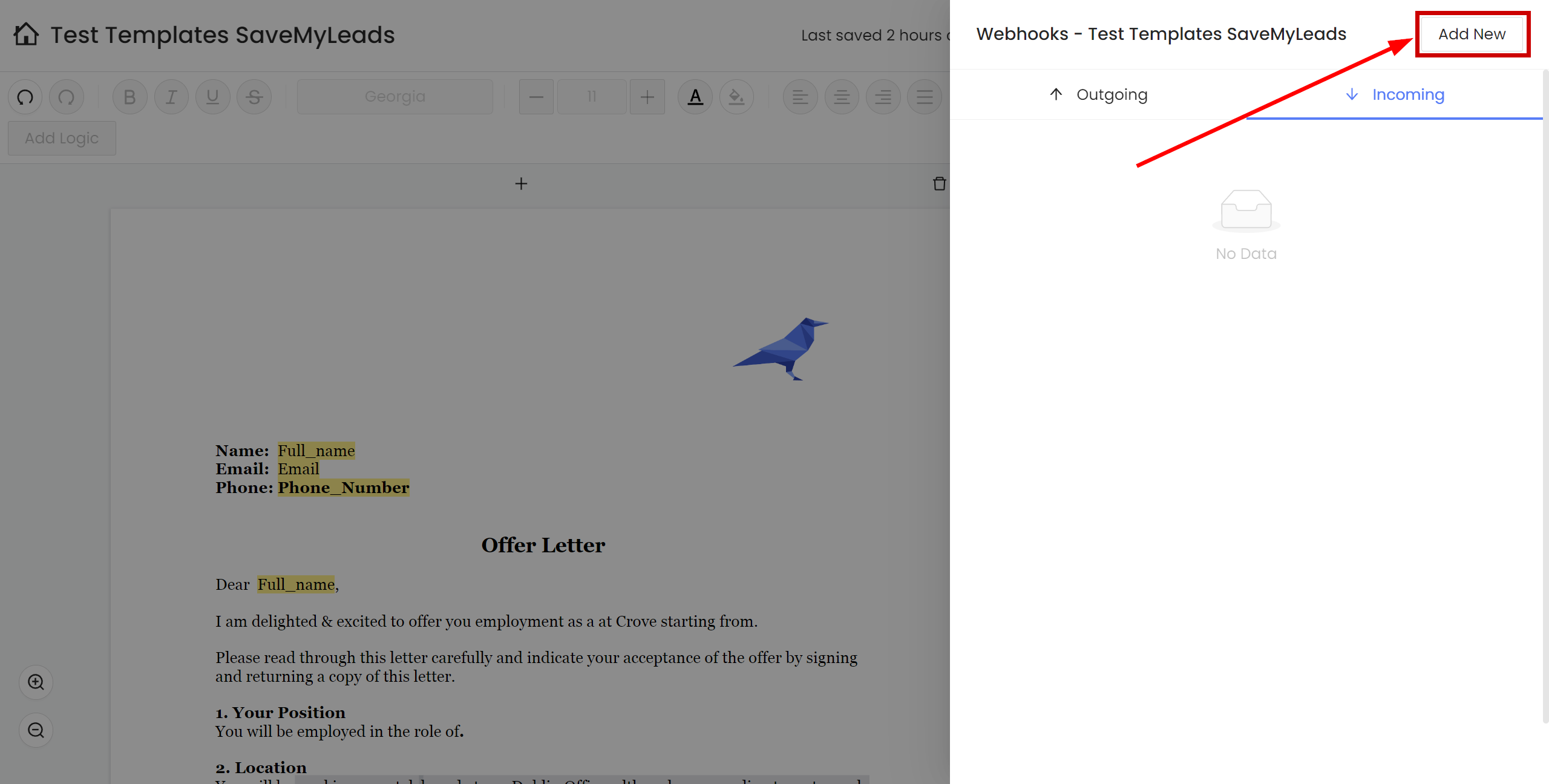
Task: Click the No Data empty-state icon
Action: (1246, 211)
